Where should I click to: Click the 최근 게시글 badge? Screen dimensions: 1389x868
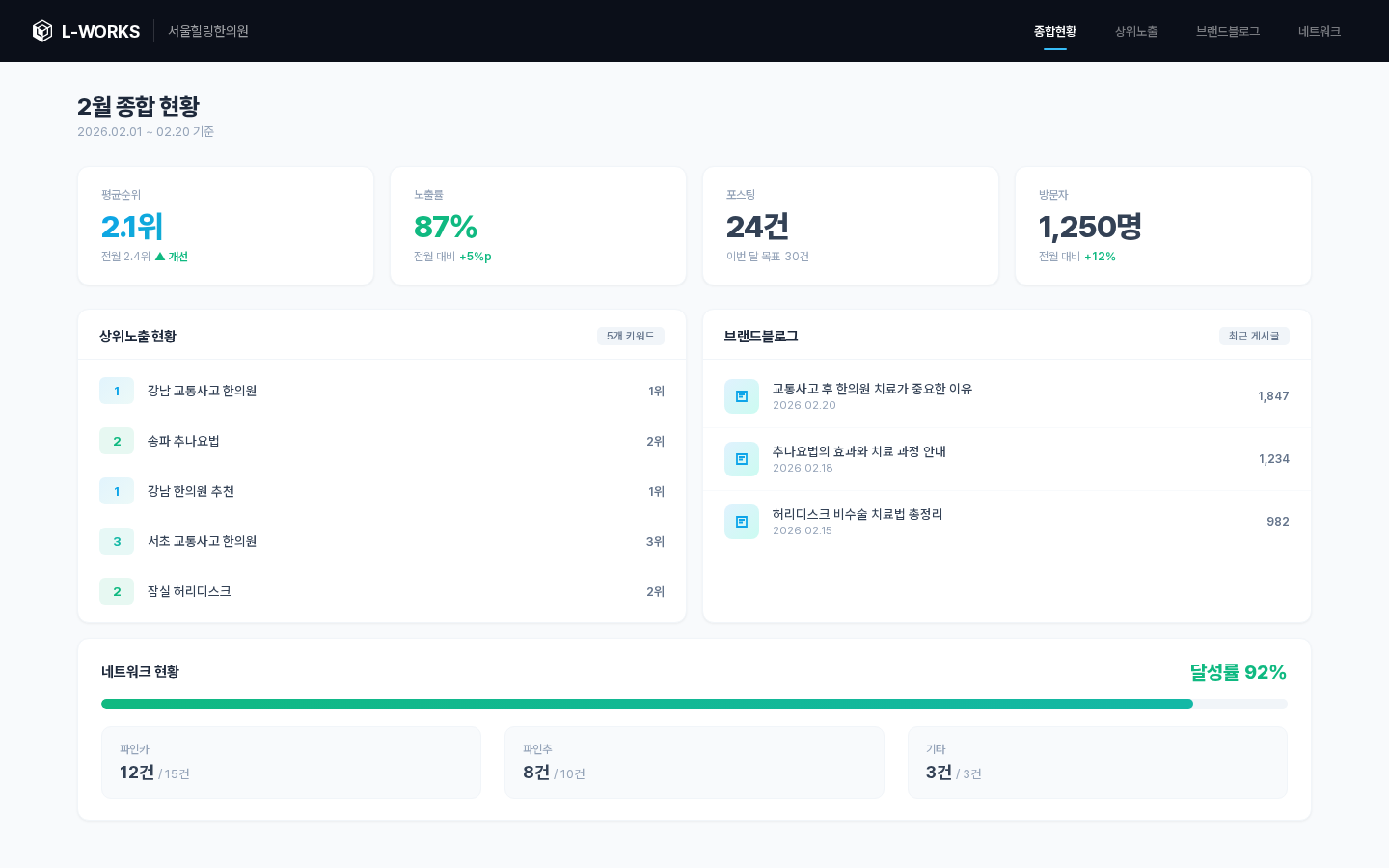click(1254, 336)
